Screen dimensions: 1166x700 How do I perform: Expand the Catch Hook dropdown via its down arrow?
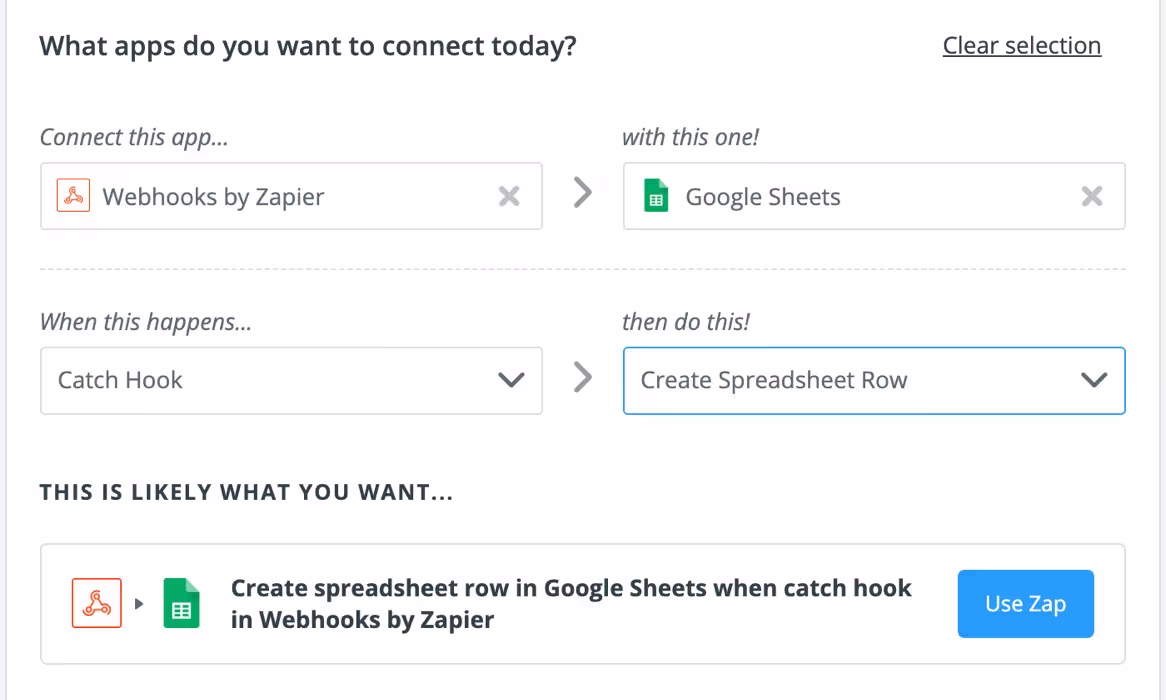pos(511,380)
